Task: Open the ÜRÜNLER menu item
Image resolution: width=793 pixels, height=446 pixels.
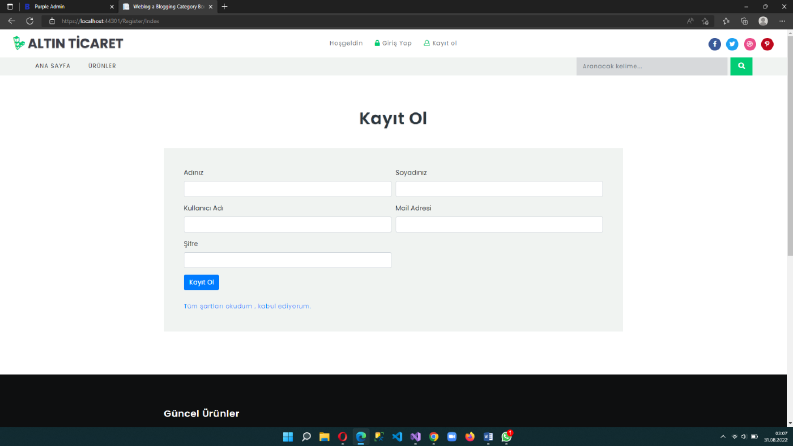Action: 102,66
